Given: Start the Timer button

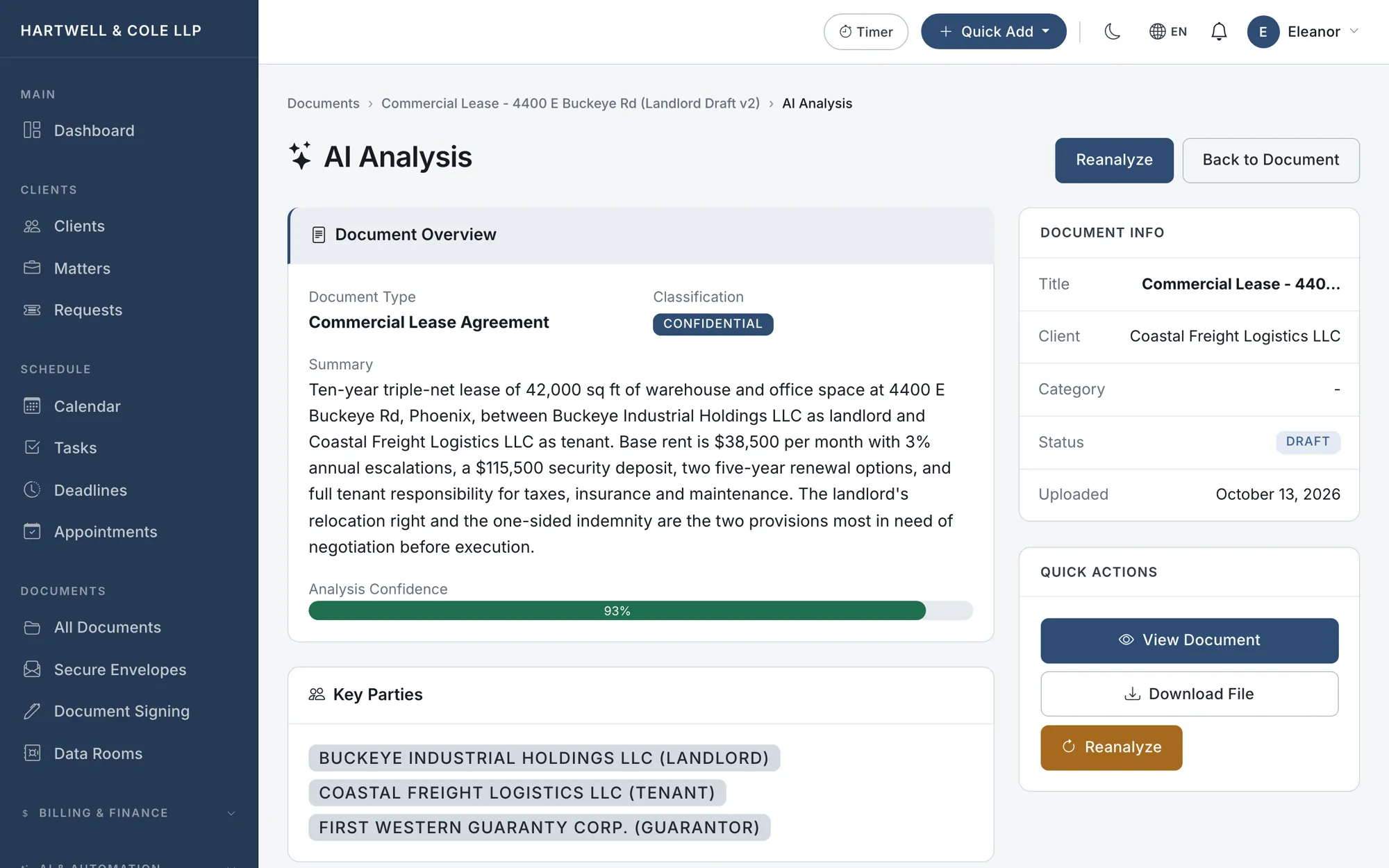Looking at the screenshot, I should click(866, 31).
